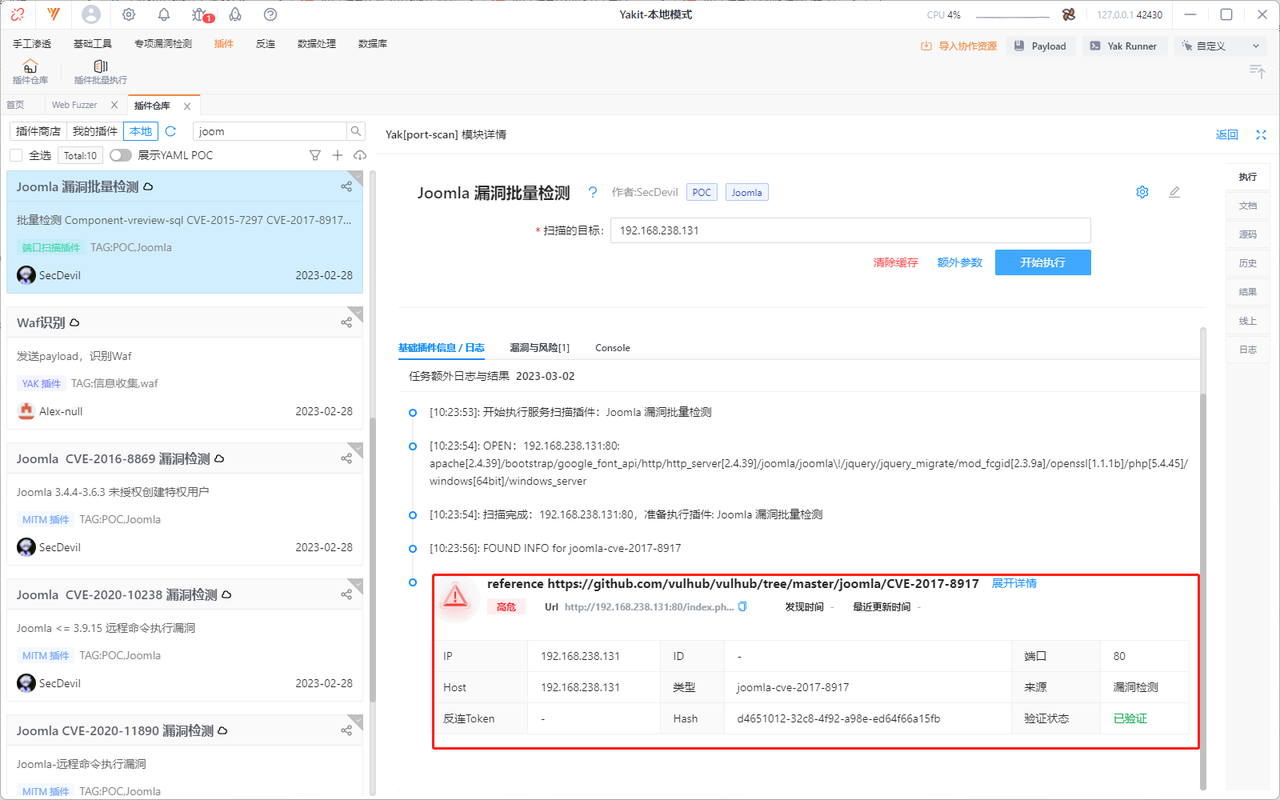The width and height of the screenshot is (1280, 800).
Task: Click 额外参数 link
Action: [960, 263]
